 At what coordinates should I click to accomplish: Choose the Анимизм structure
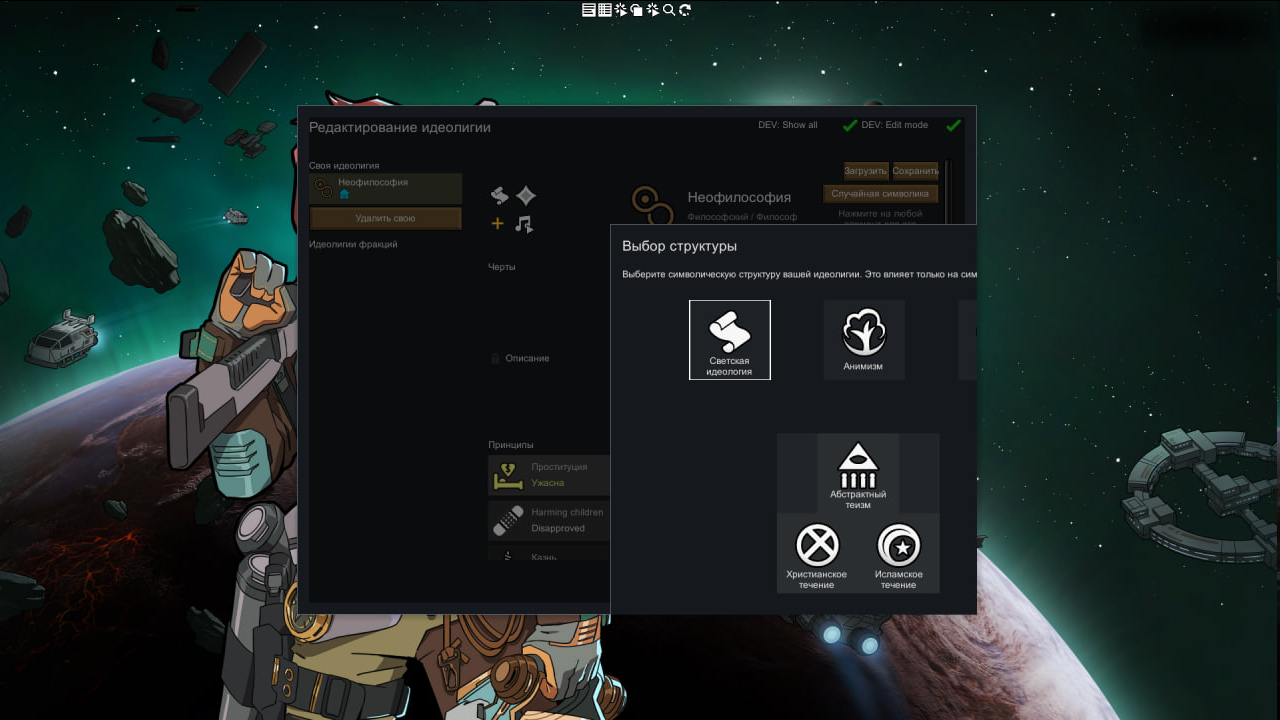864,340
